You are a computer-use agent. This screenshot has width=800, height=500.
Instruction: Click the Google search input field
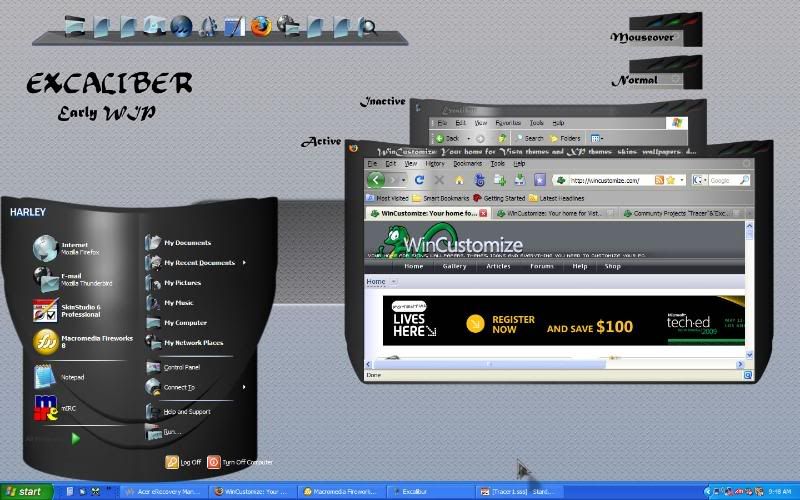click(723, 180)
